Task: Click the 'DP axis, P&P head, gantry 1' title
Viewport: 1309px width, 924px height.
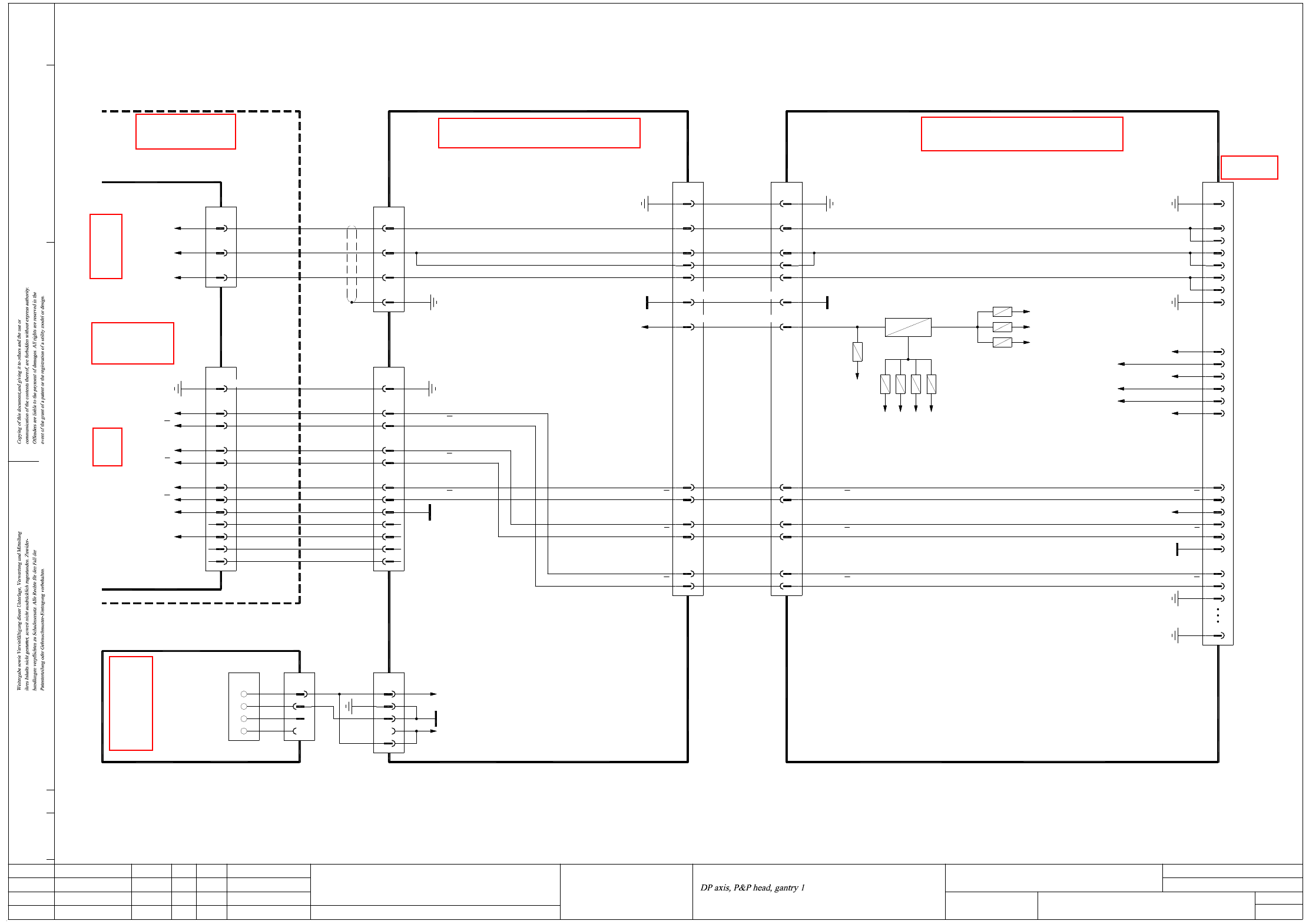Action: pos(752,887)
